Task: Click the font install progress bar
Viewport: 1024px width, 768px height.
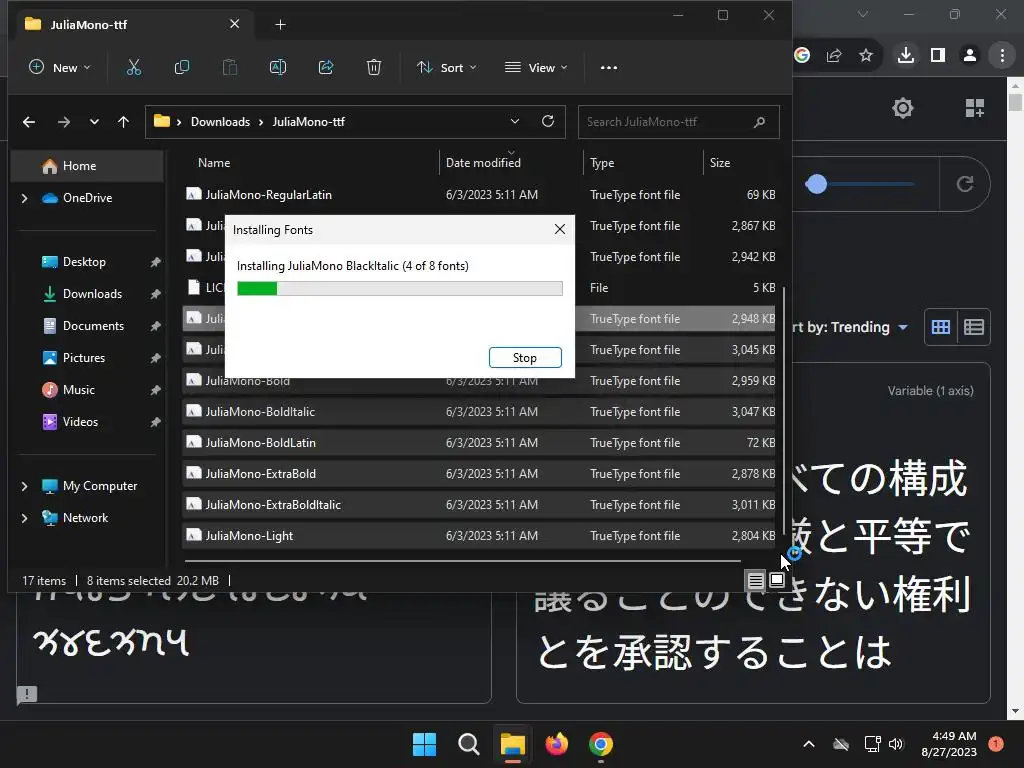Action: [x=400, y=288]
